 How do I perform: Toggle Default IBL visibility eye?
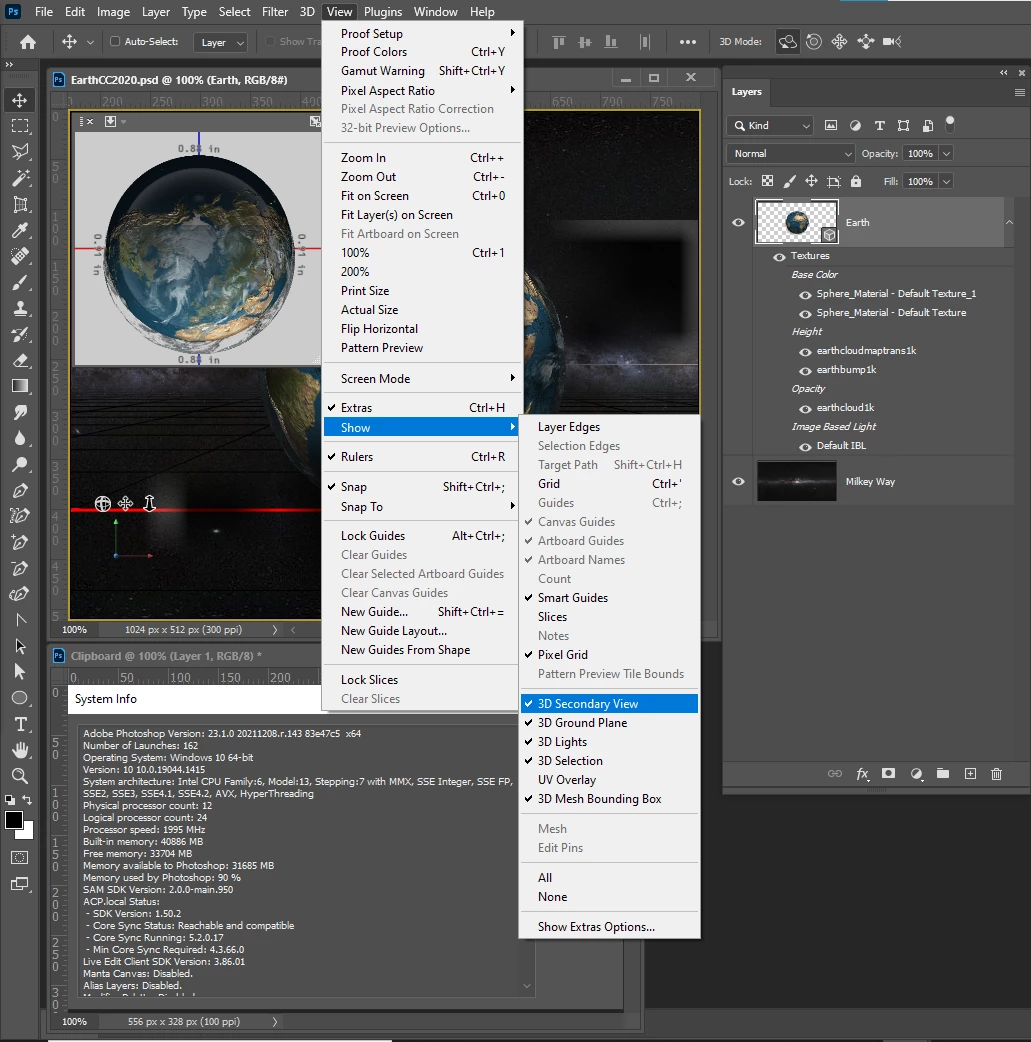coord(805,447)
